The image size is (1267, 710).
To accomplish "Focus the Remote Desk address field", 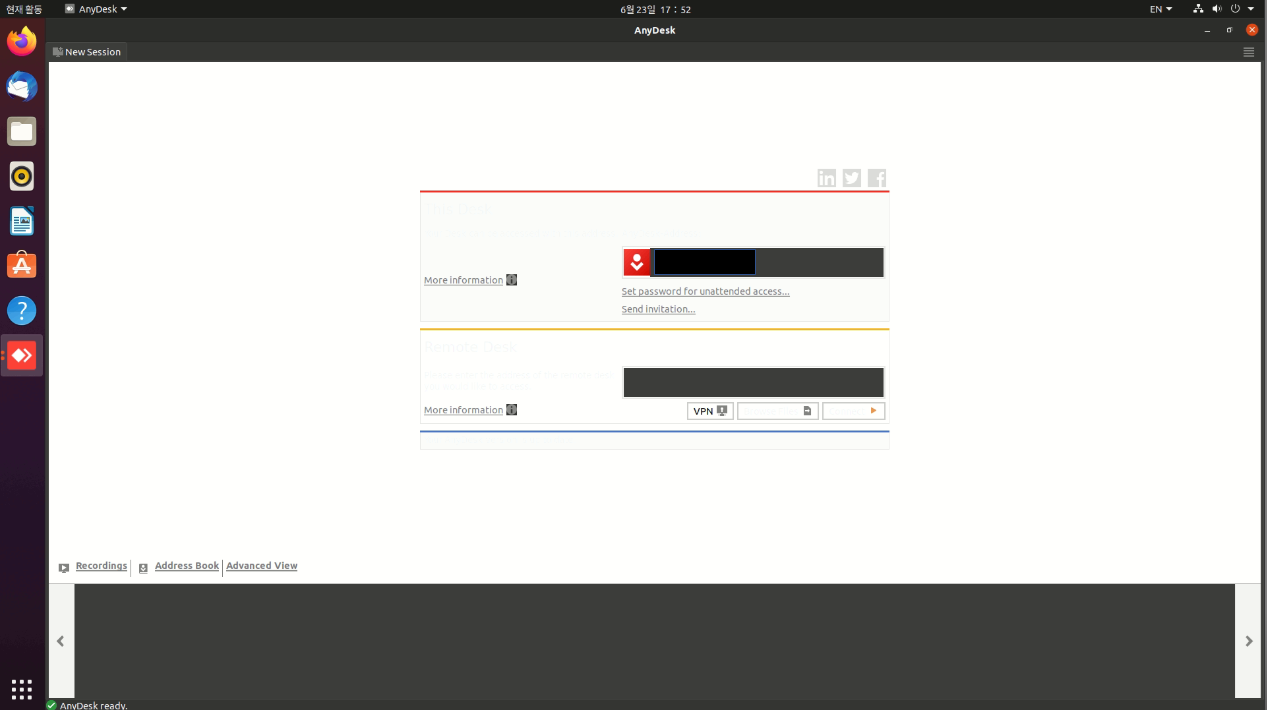I will (x=753, y=382).
